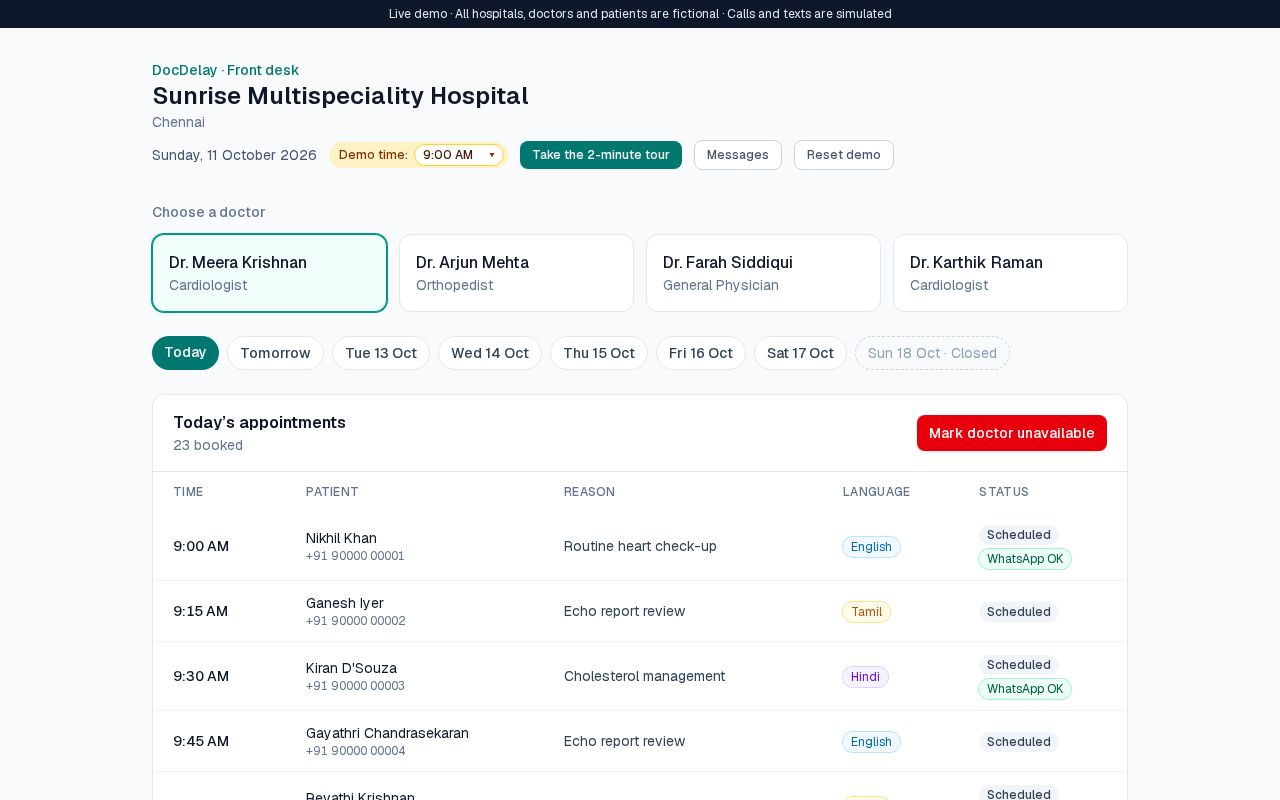Open the Demo time dropdown showing 9:00 AM

[459, 155]
